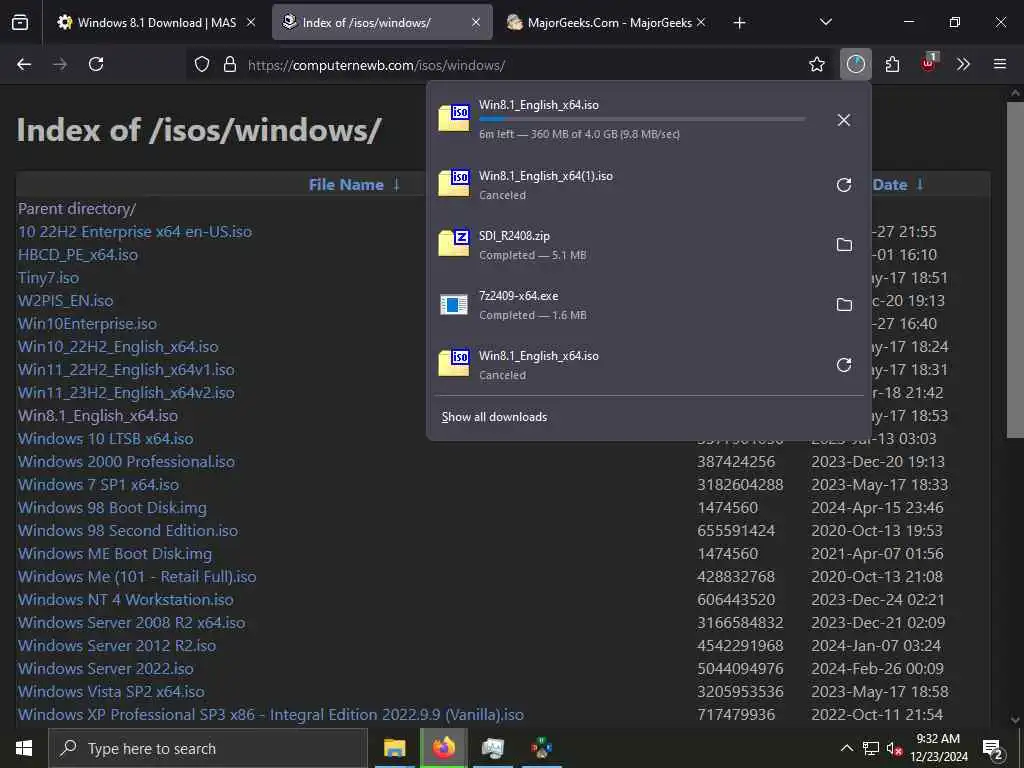Retry download of Win8.1_English_x64(1).iso
Viewport: 1024px width, 768px height.
844,185
